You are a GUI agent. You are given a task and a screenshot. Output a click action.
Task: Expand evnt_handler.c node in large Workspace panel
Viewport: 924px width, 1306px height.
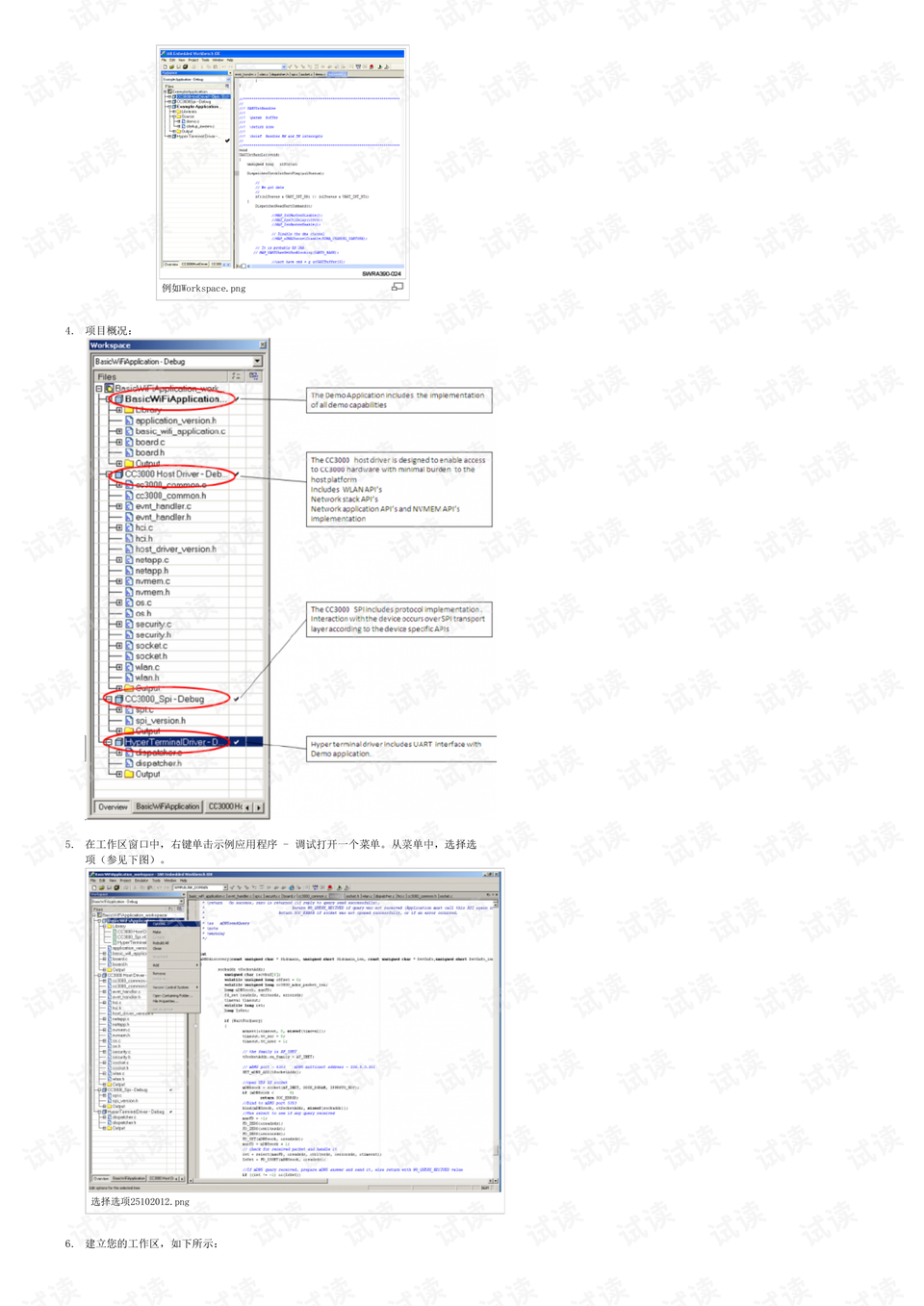(118, 506)
